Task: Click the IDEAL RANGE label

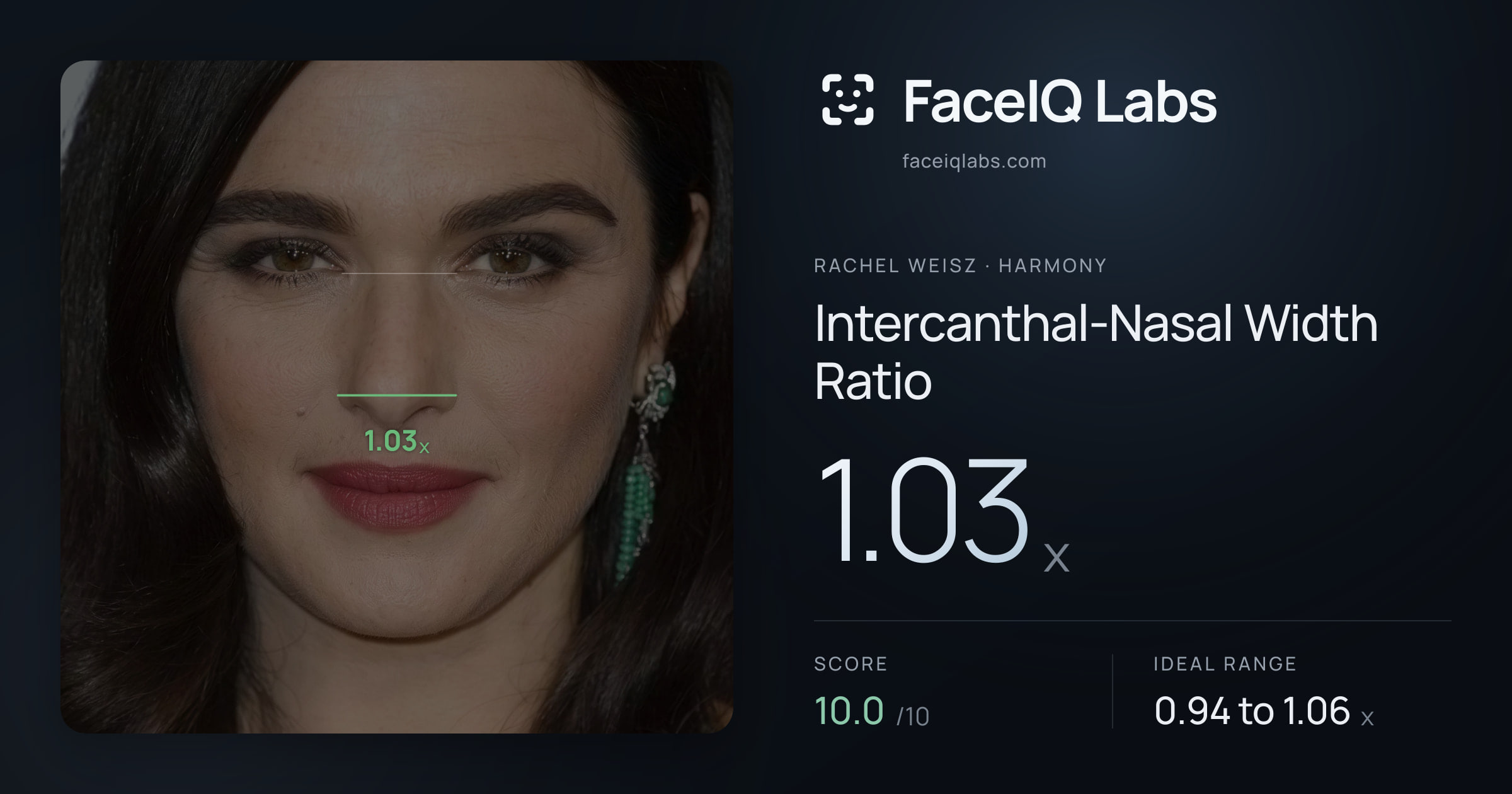Action: [1225, 664]
